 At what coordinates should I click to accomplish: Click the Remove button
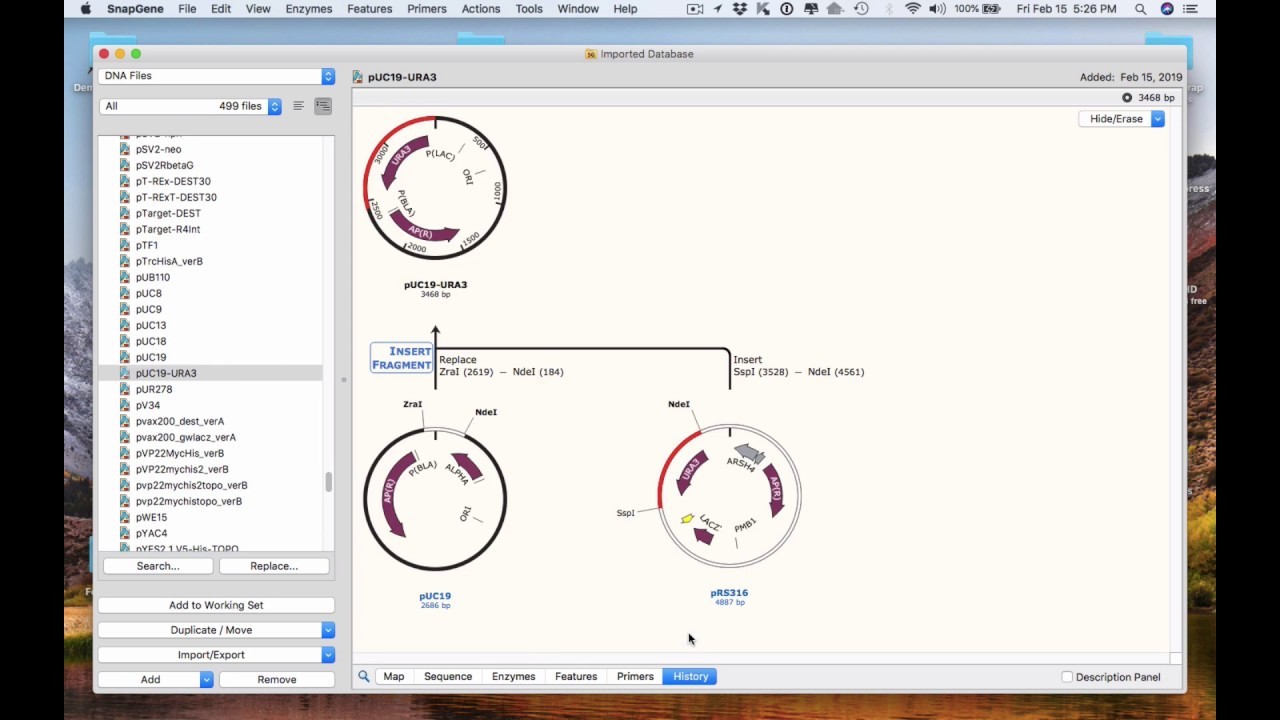(x=277, y=680)
